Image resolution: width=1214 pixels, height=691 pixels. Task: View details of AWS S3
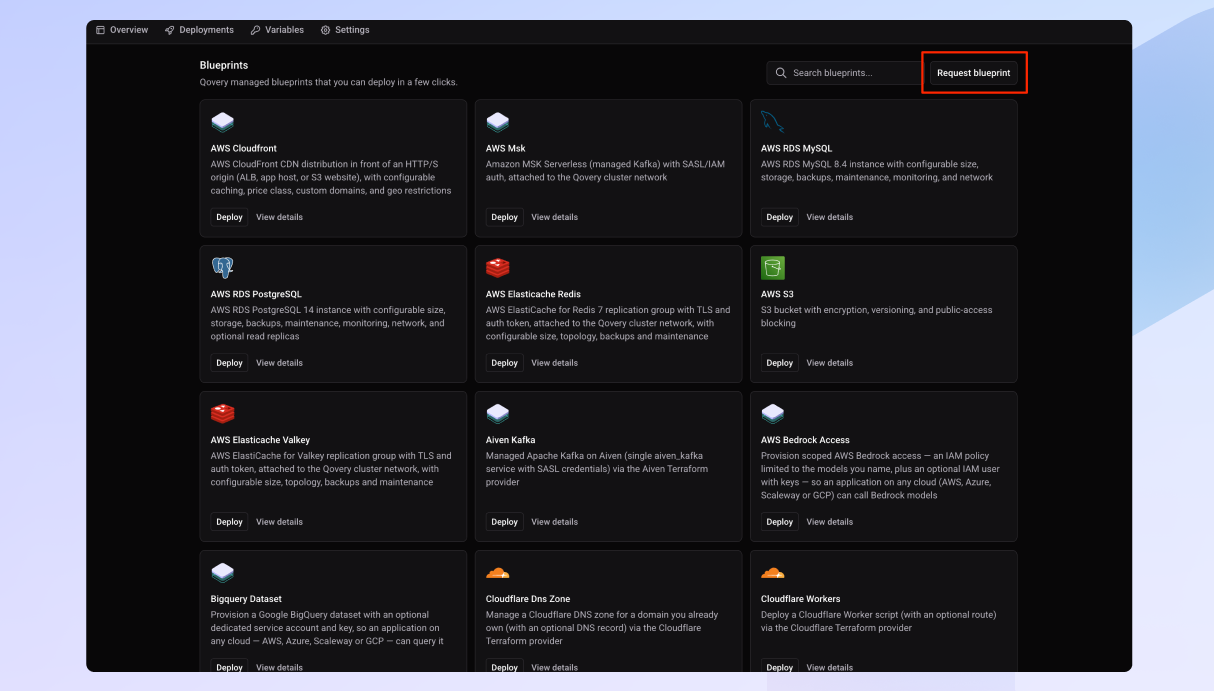click(x=829, y=363)
